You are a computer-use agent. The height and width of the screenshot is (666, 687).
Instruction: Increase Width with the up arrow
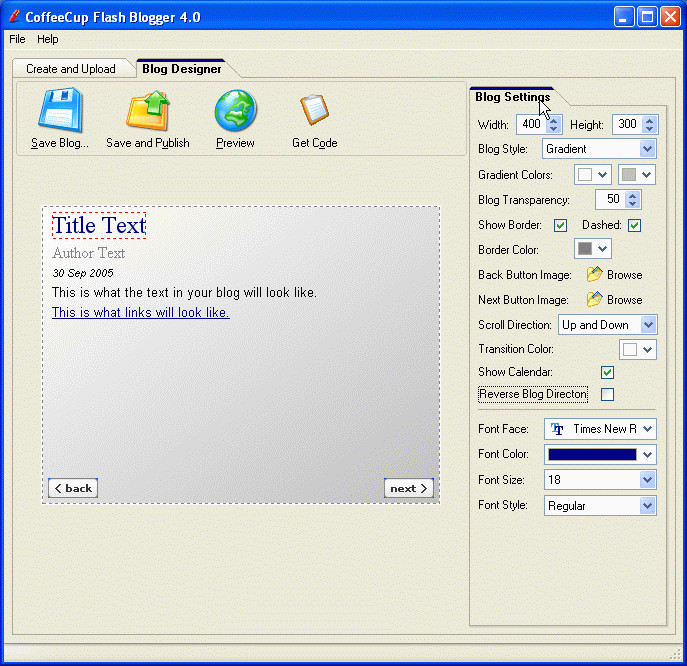tap(553, 120)
